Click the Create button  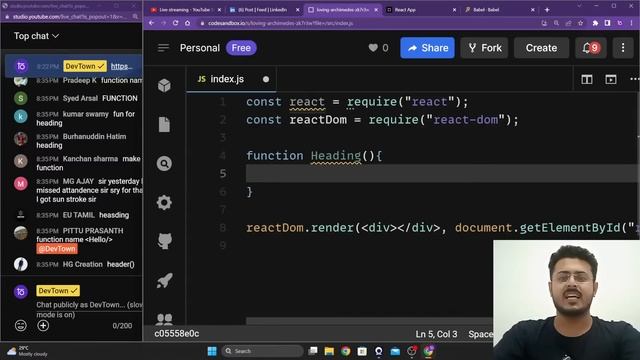(541, 48)
